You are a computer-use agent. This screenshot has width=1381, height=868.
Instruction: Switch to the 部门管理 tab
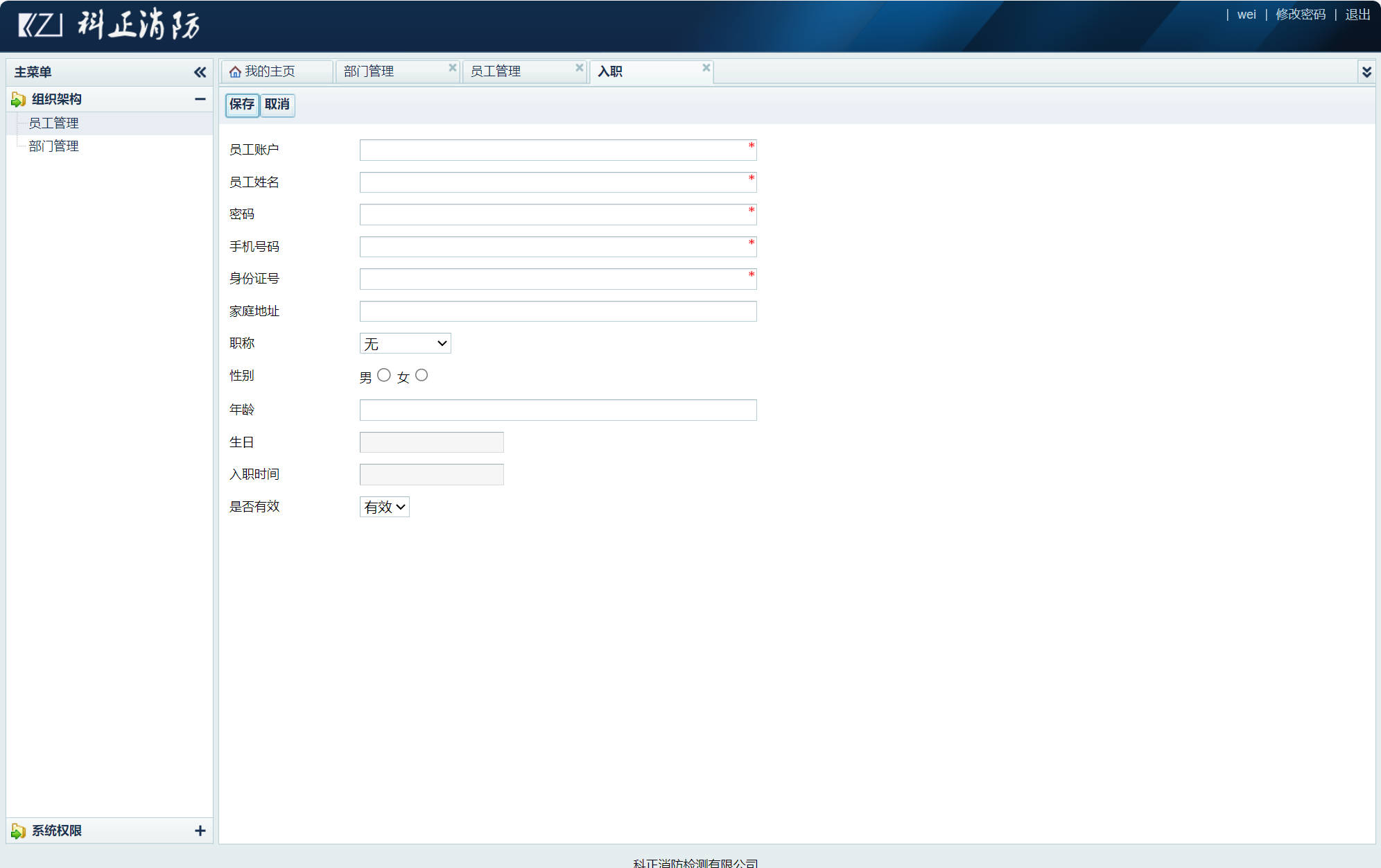(x=369, y=71)
